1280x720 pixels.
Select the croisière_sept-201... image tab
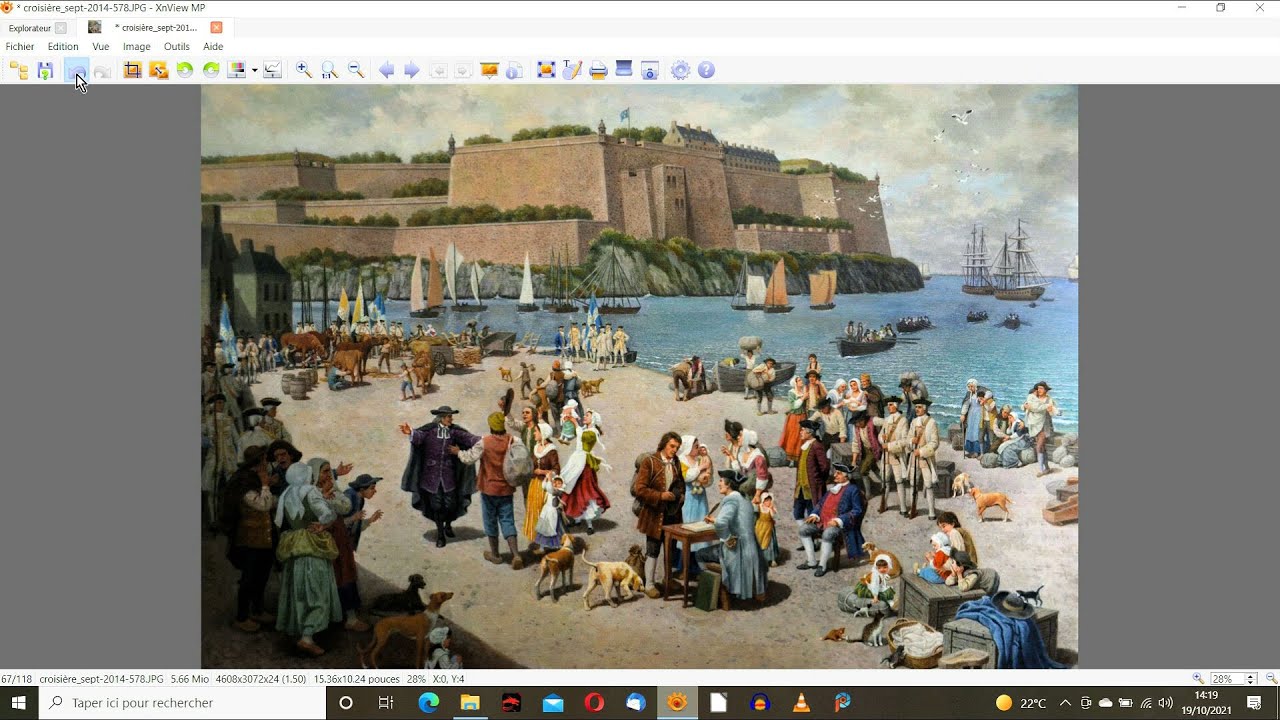[158, 28]
